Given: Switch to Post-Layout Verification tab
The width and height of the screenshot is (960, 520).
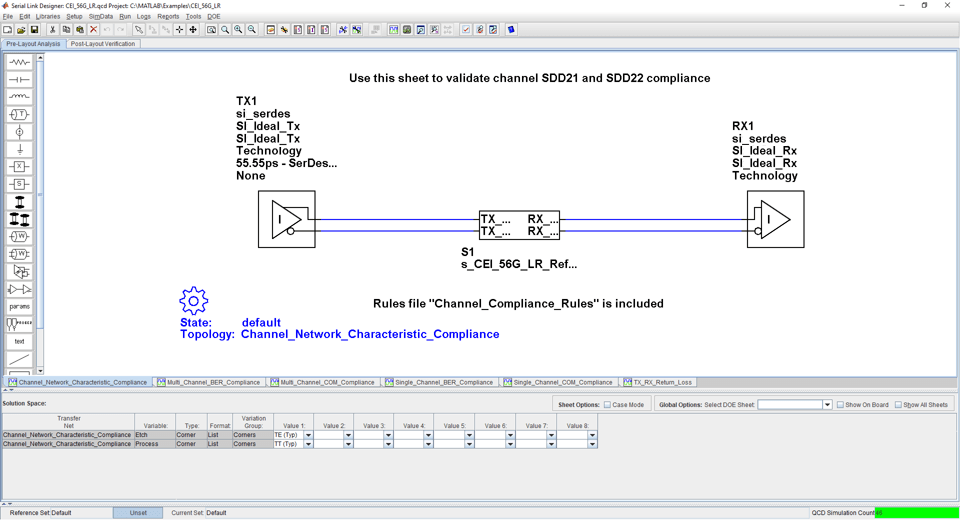Looking at the screenshot, I should [103, 44].
